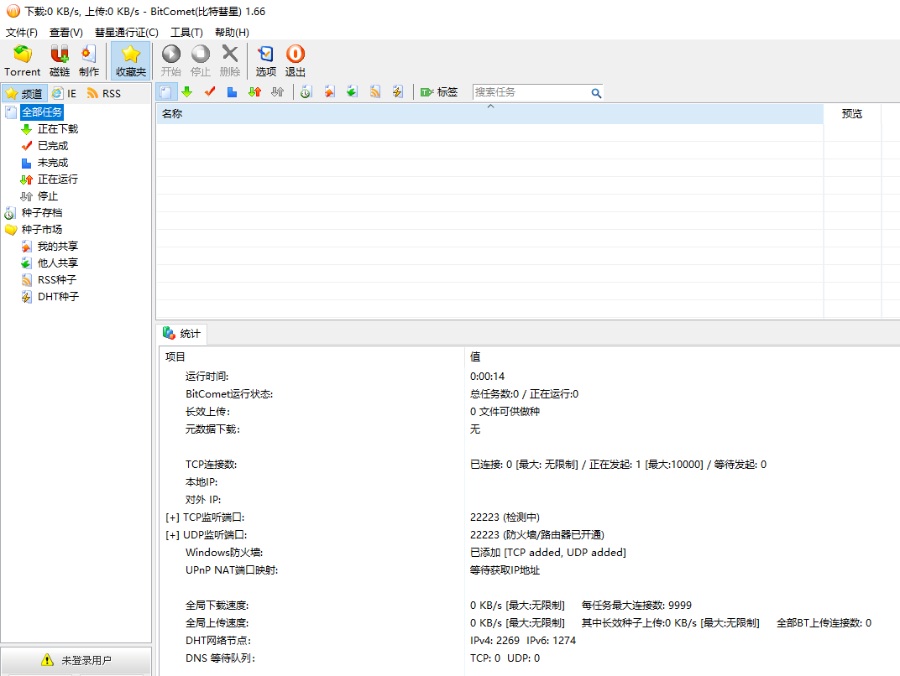This screenshot has width=900, height=676.
Task: Click the others' shares filter icon in filter bar
Action: [352, 92]
